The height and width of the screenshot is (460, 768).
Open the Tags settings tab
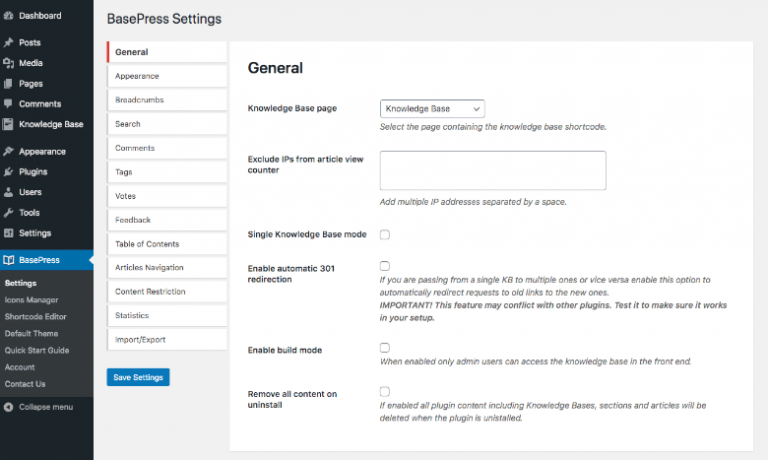(167, 172)
